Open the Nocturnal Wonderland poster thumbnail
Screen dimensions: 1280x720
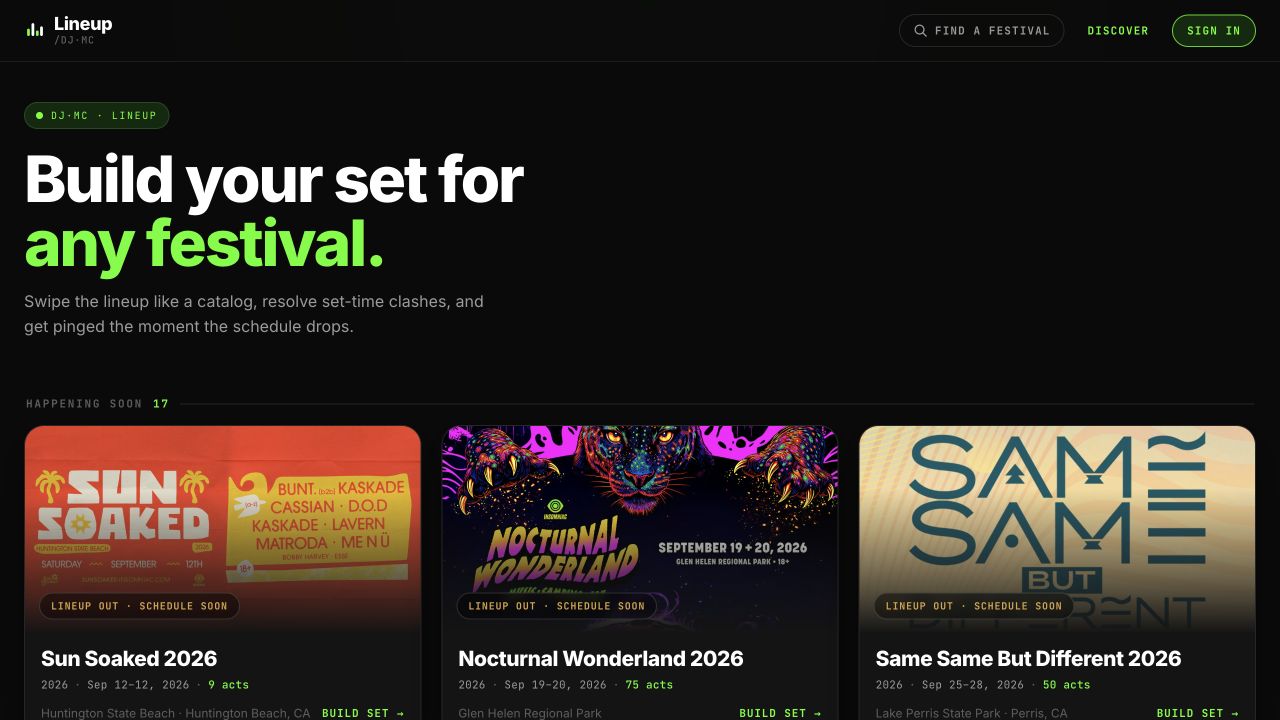pos(640,530)
